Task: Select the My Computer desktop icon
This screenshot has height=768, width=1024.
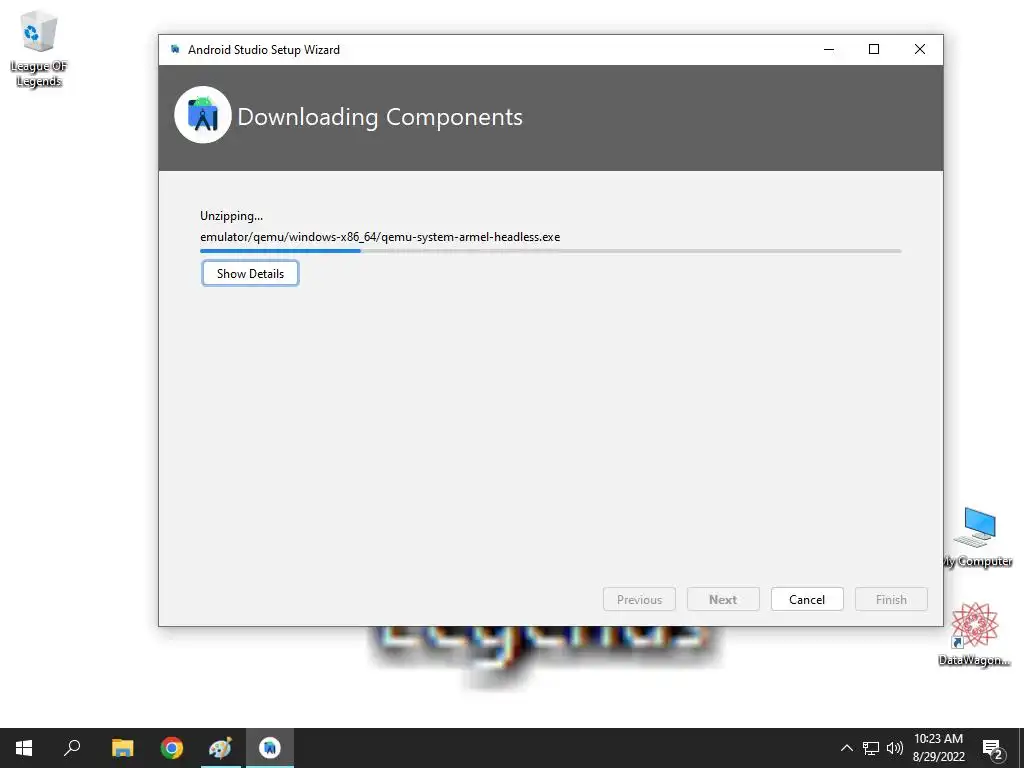Action: (977, 538)
